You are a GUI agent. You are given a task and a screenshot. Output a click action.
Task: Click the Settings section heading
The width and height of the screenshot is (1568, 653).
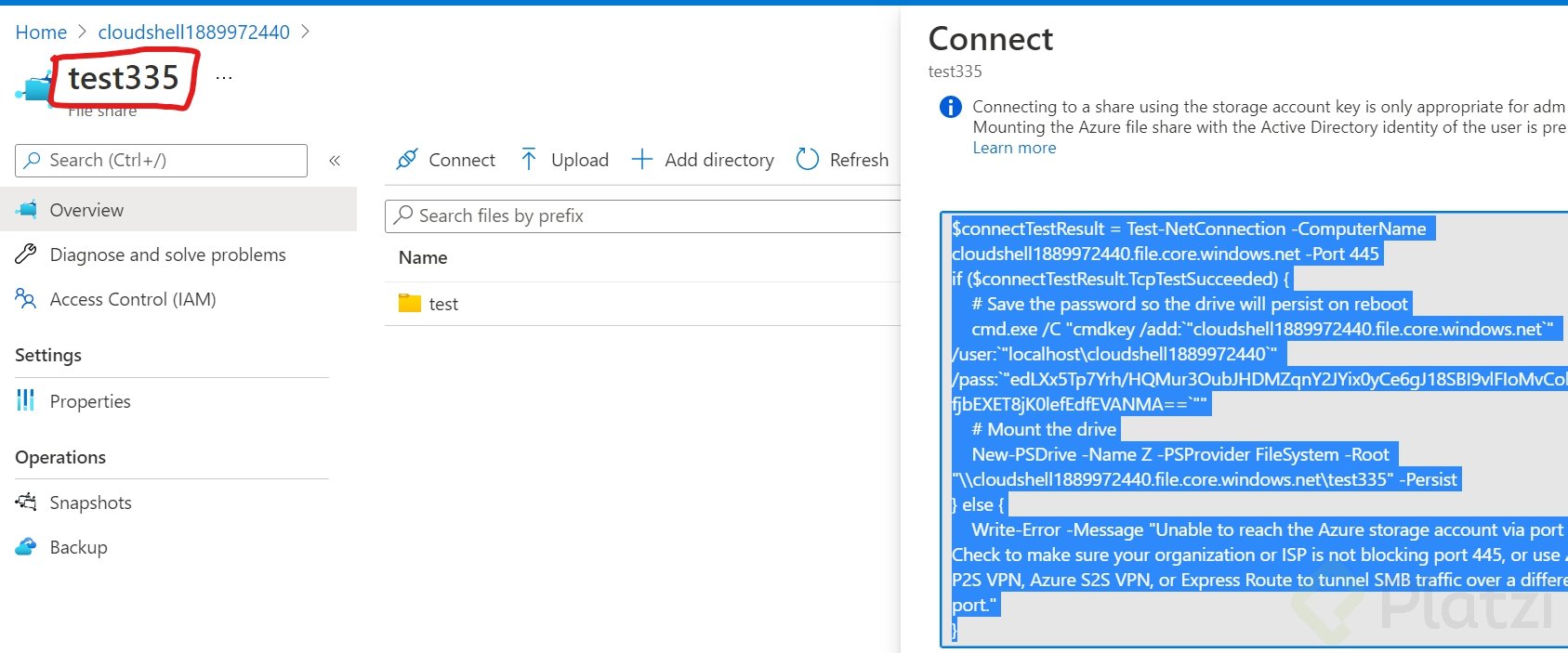[48, 355]
